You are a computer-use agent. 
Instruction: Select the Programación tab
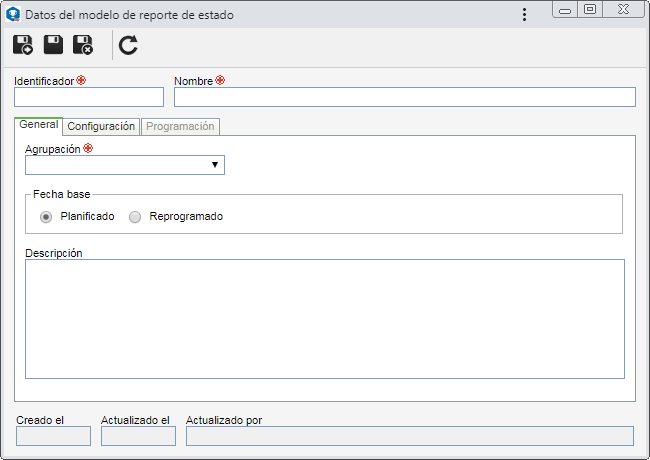180,126
